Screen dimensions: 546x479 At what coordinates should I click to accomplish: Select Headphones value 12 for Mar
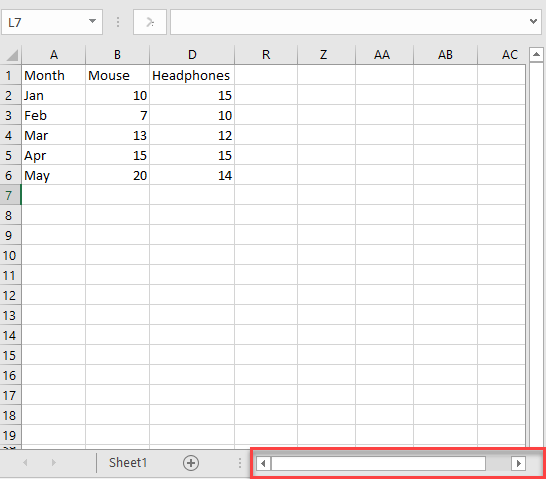click(192, 135)
